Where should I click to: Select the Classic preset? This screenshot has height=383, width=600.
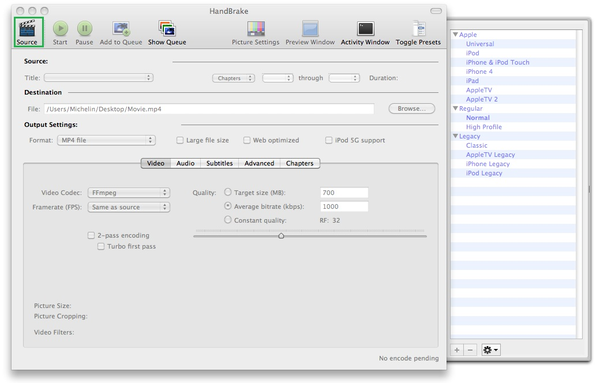[x=477, y=145]
